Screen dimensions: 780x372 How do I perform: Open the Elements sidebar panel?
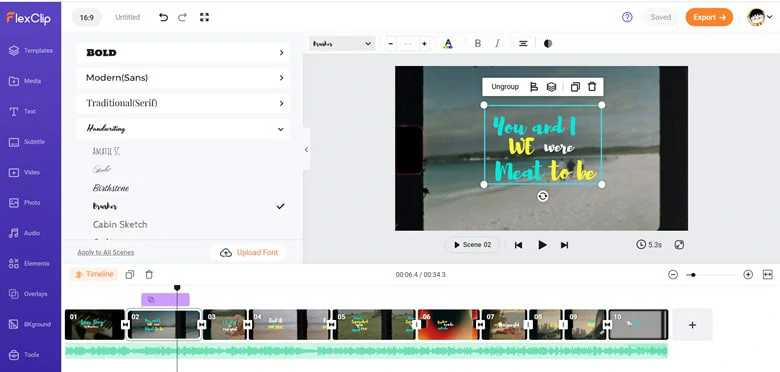30,264
